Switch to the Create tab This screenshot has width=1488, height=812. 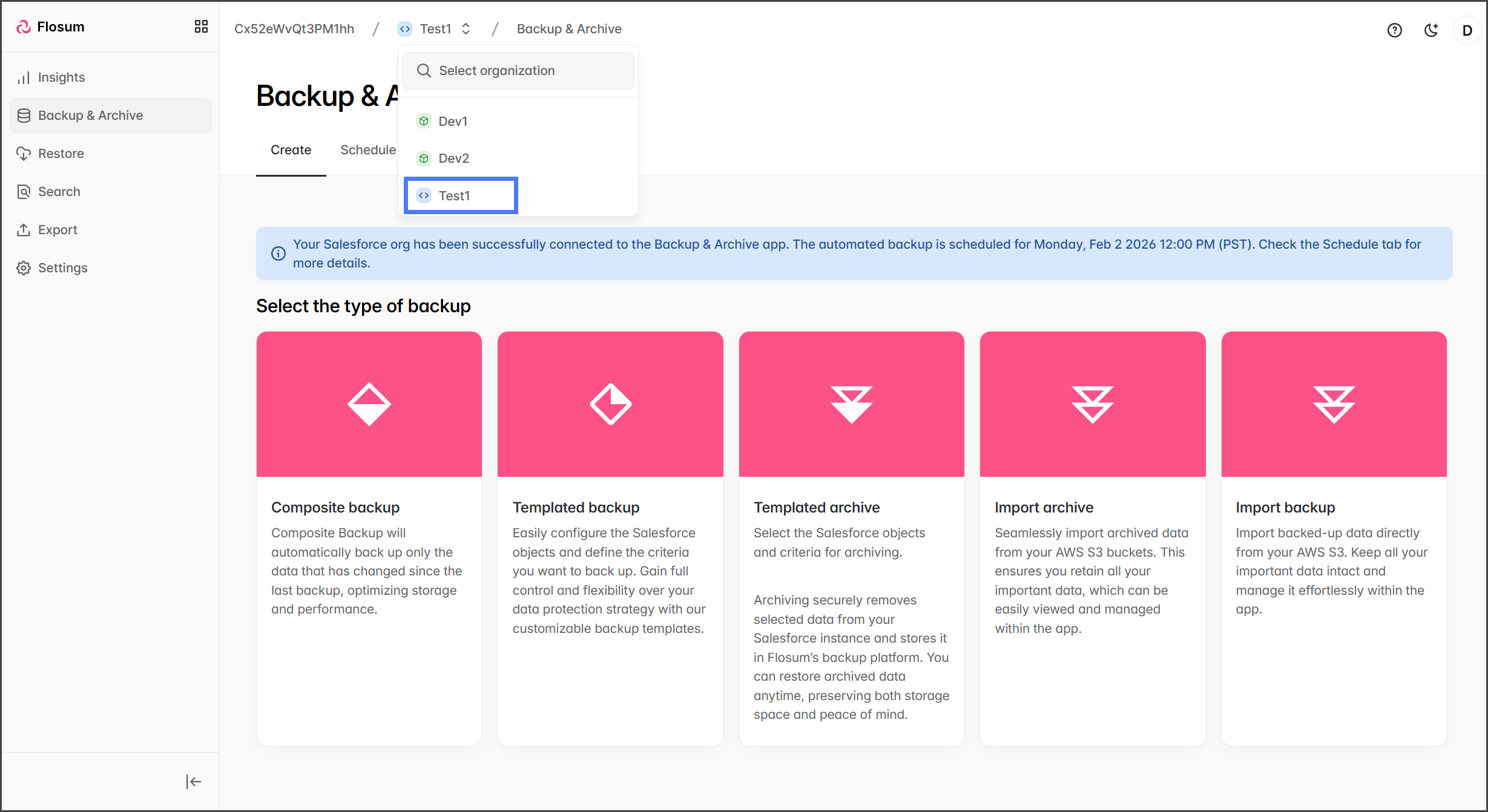(x=291, y=150)
